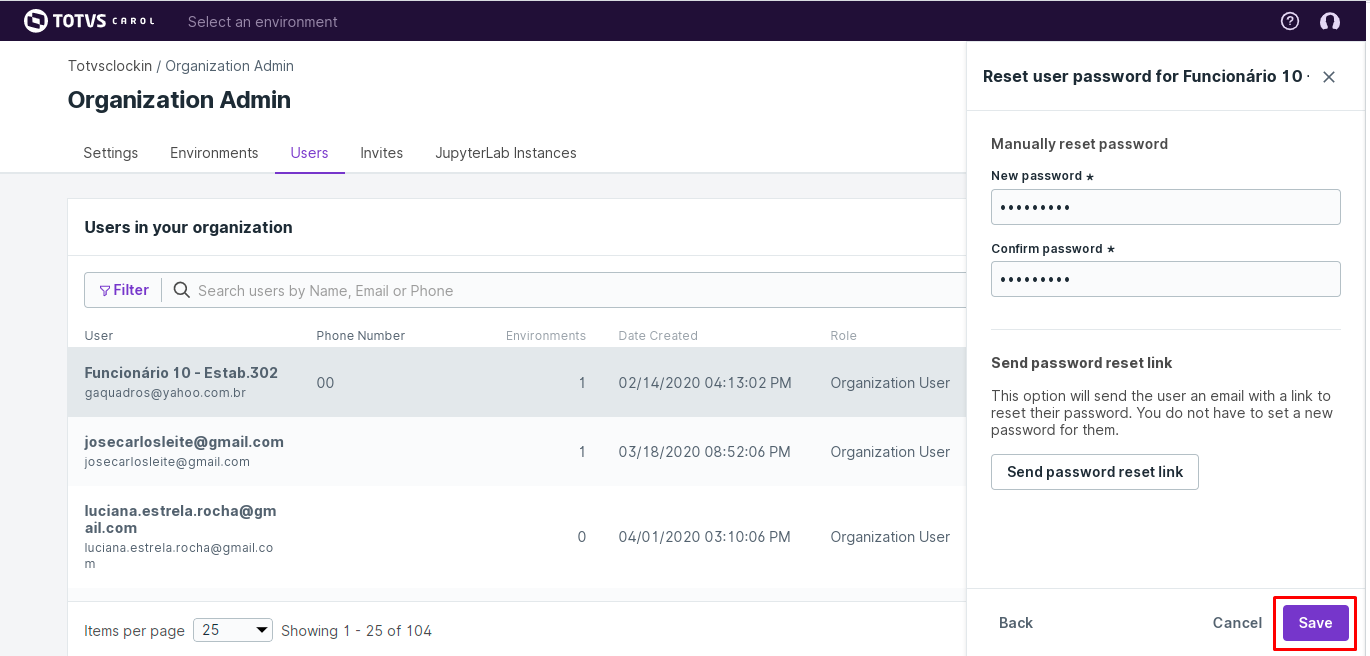Click the Back button
The image size is (1370, 656).
[1016, 623]
